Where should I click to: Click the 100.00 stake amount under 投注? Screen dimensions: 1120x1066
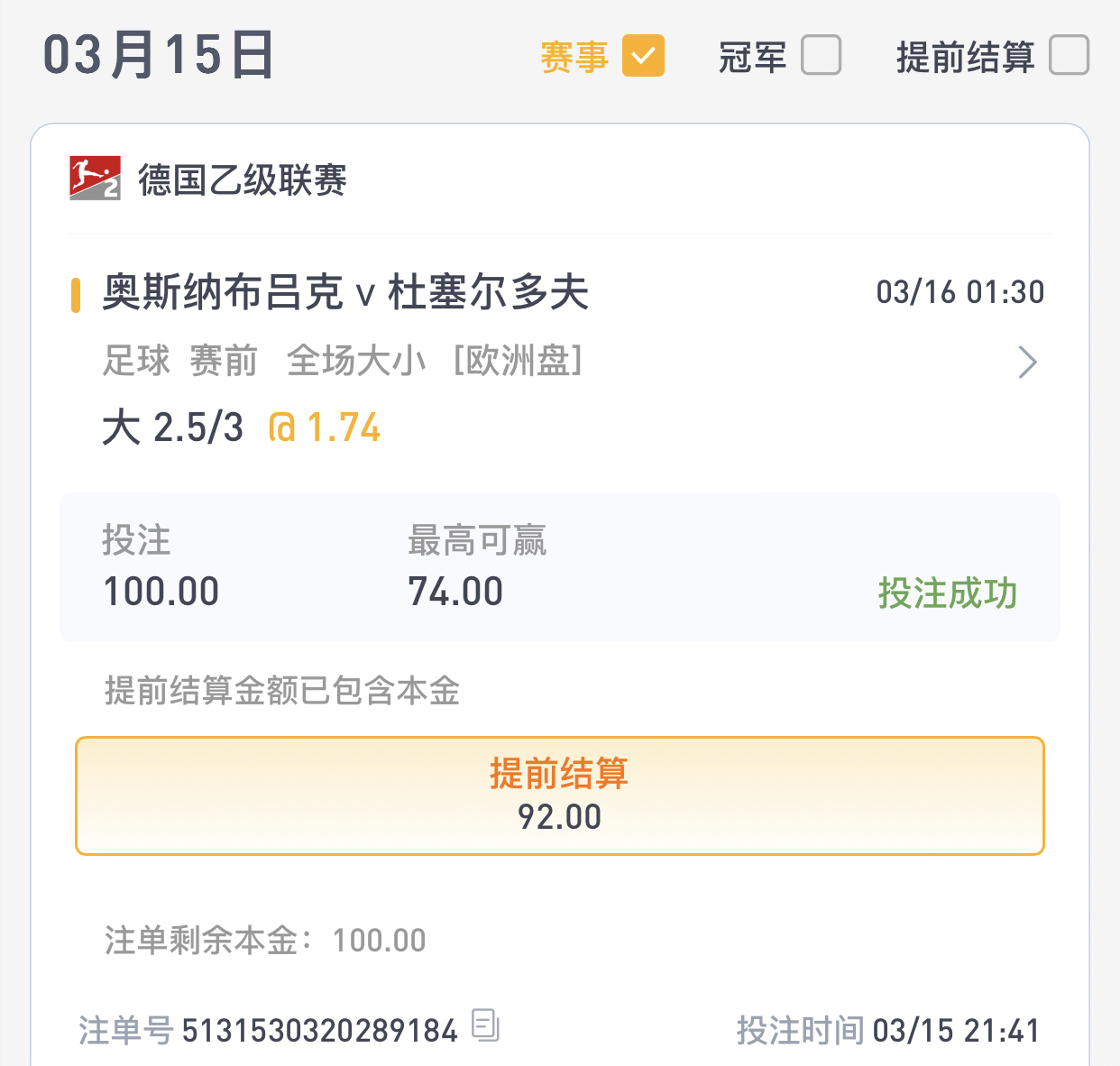pyautogui.click(x=161, y=592)
